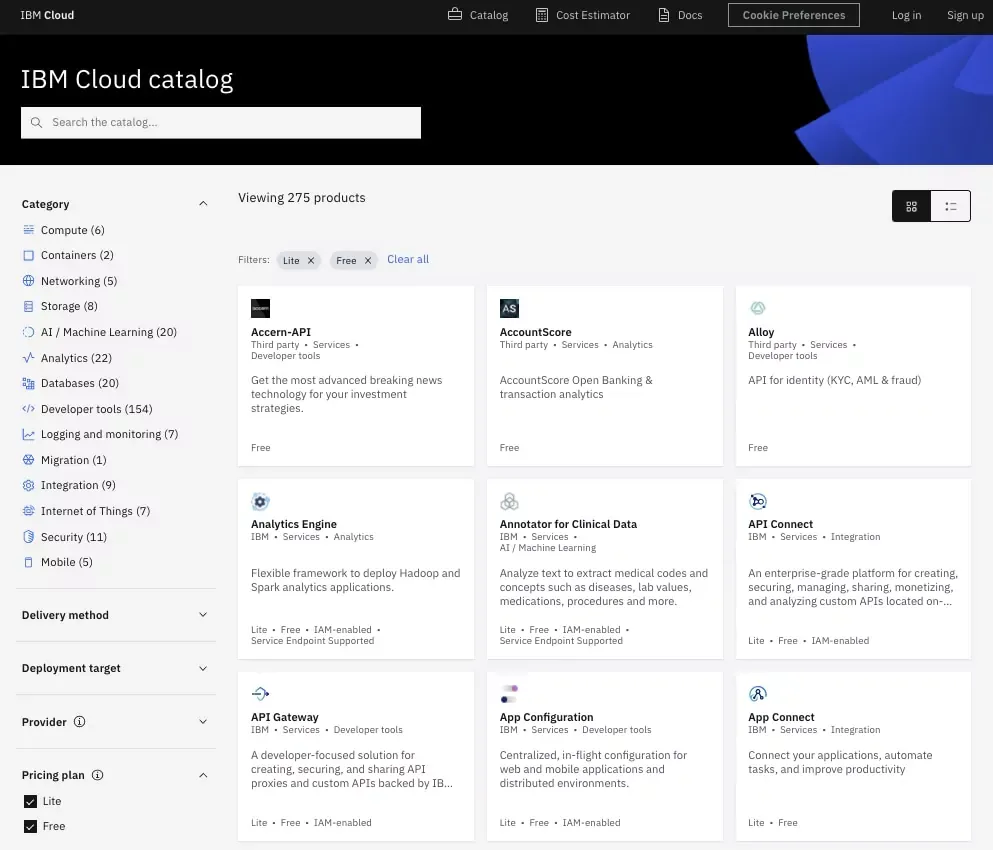The height and width of the screenshot is (850, 993).
Task: Open the Docs menu item
Action: pos(680,15)
